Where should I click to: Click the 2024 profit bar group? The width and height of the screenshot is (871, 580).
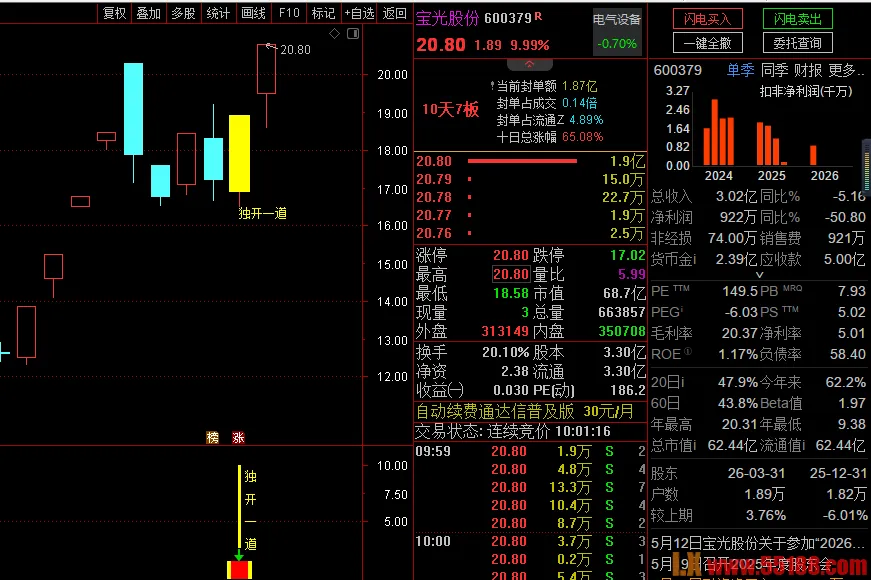coord(719,133)
